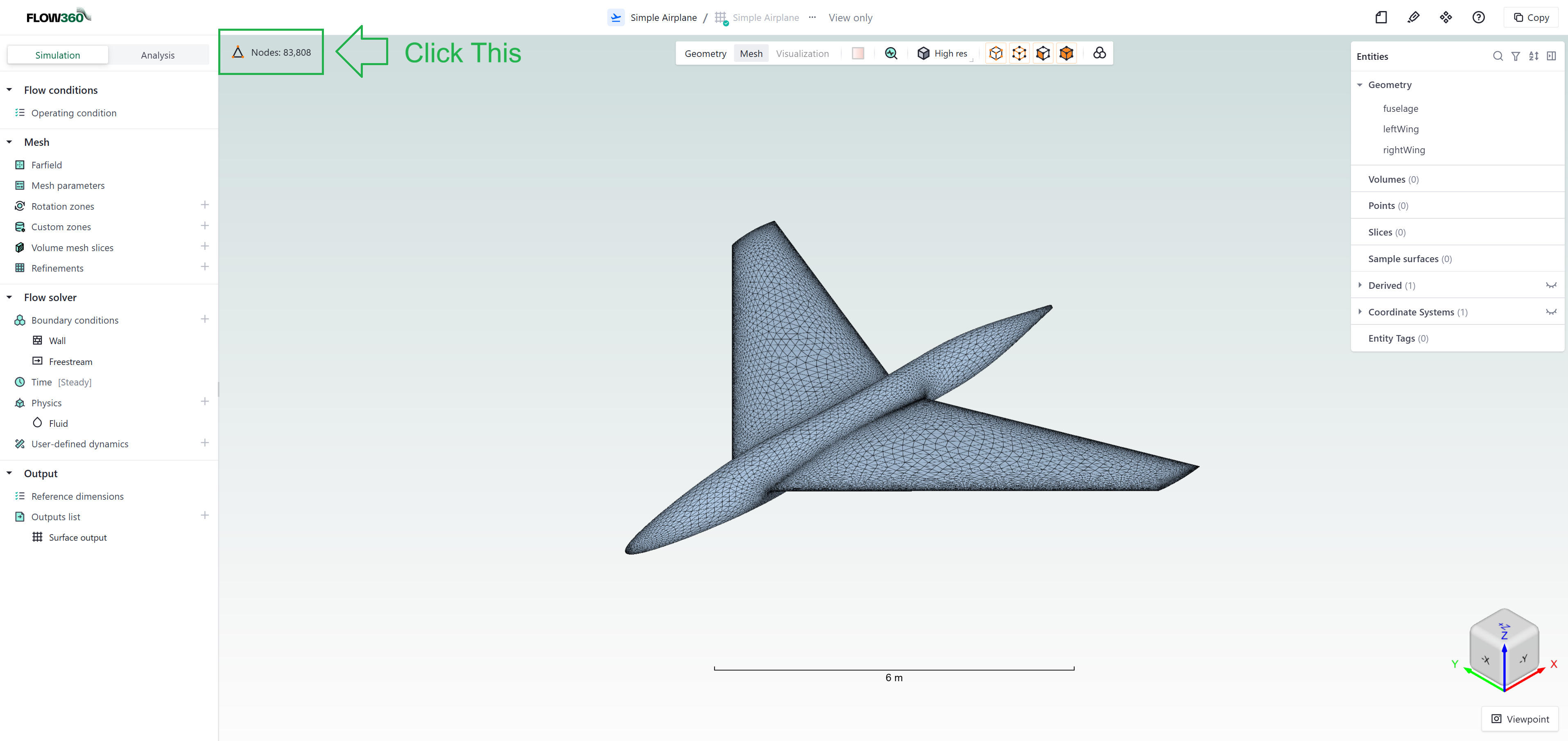Viewport: 1568px width, 741px height.
Task: Expand the Derived entities group
Action: tap(1360, 285)
